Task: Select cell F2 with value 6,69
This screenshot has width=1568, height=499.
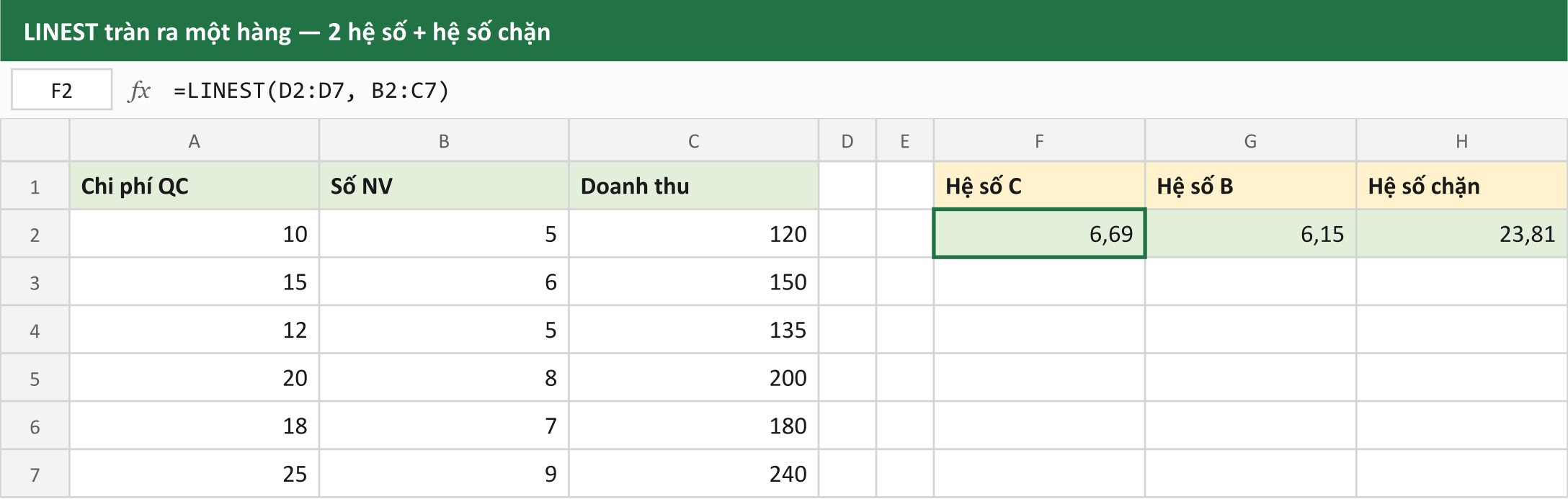Action: (1039, 233)
